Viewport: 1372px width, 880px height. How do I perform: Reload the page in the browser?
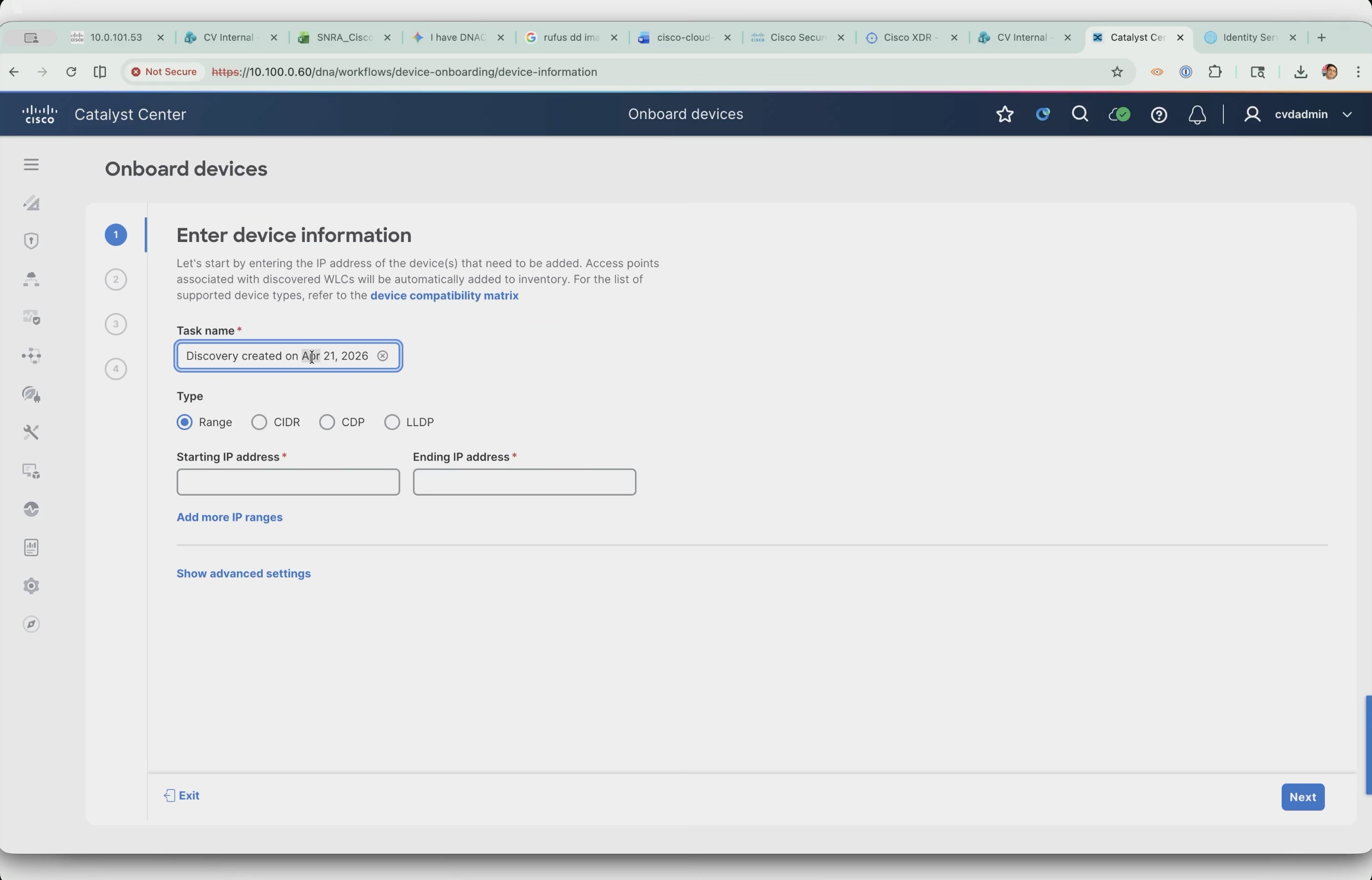click(71, 72)
